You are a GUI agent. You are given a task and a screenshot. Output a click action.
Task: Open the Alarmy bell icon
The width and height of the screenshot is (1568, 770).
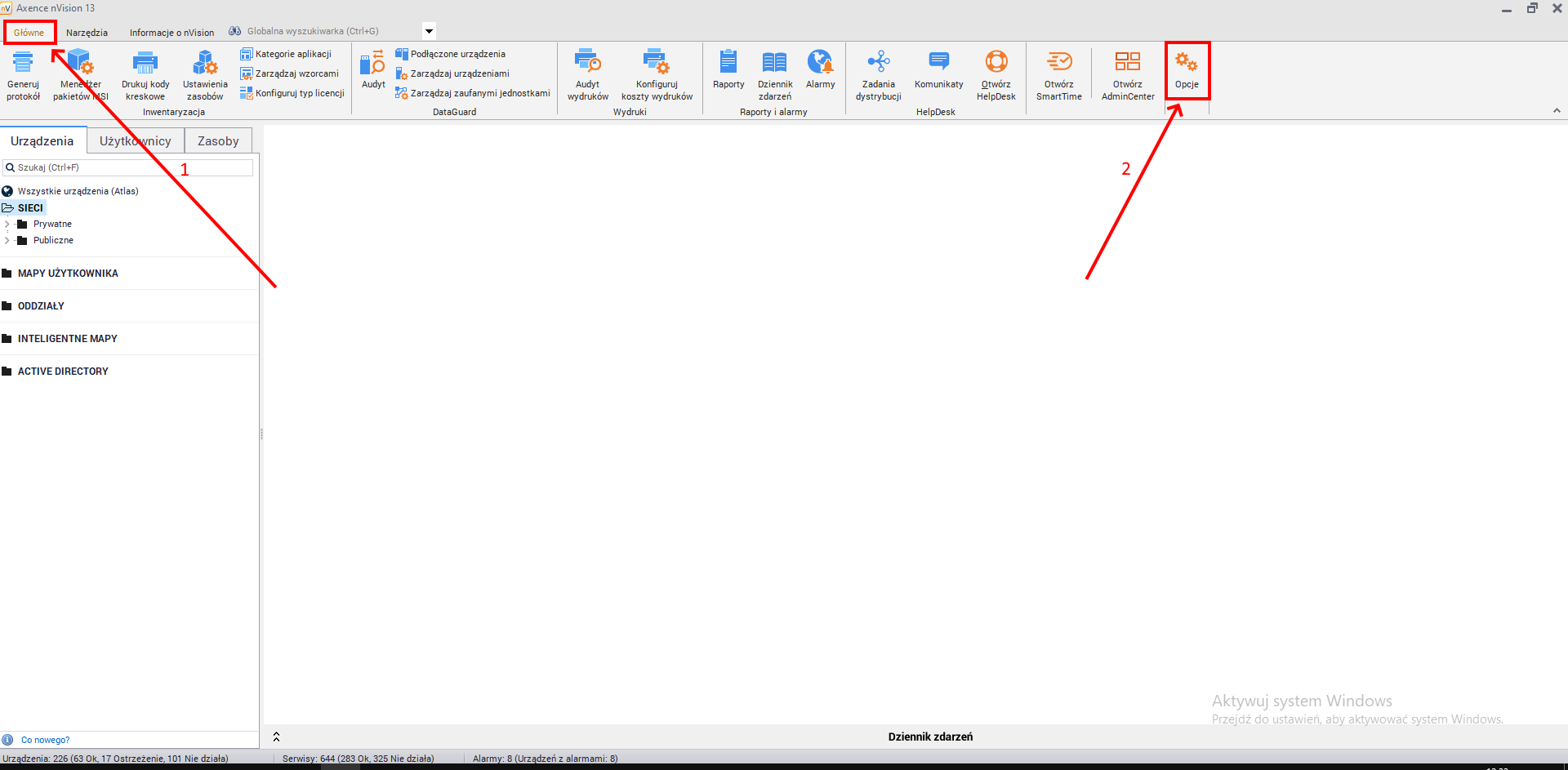(x=820, y=63)
